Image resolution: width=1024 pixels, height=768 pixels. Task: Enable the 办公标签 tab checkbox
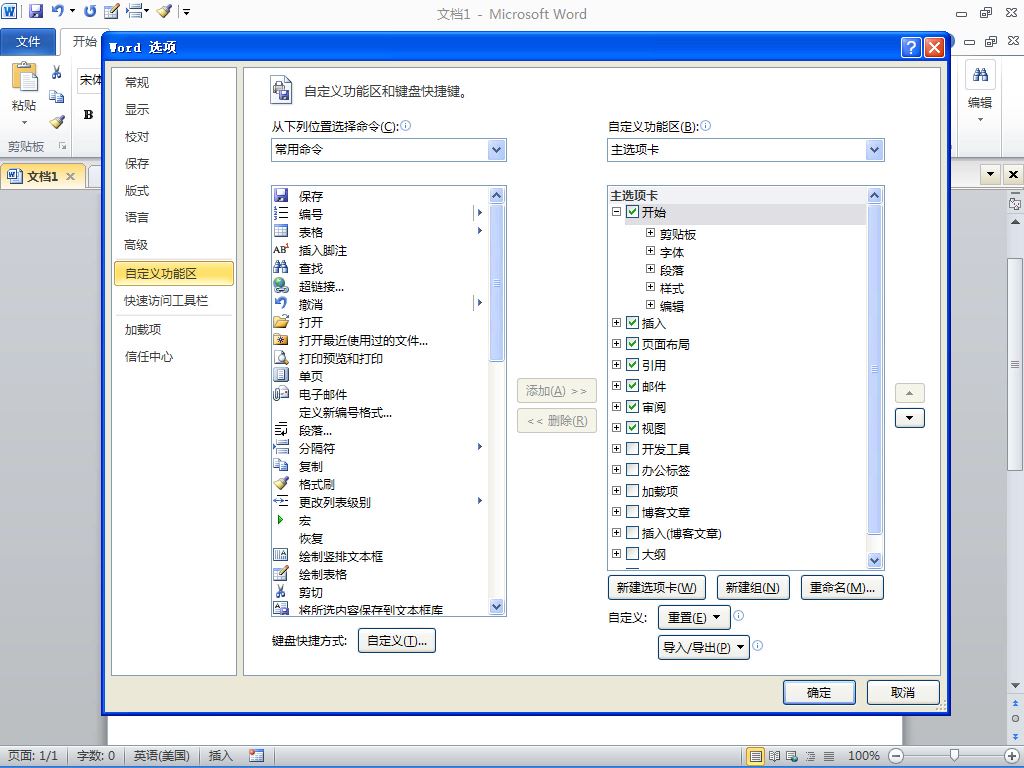click(632, 470)
